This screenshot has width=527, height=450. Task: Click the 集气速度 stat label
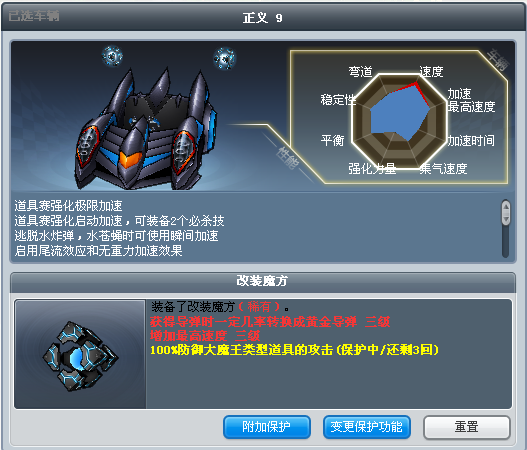443,168
